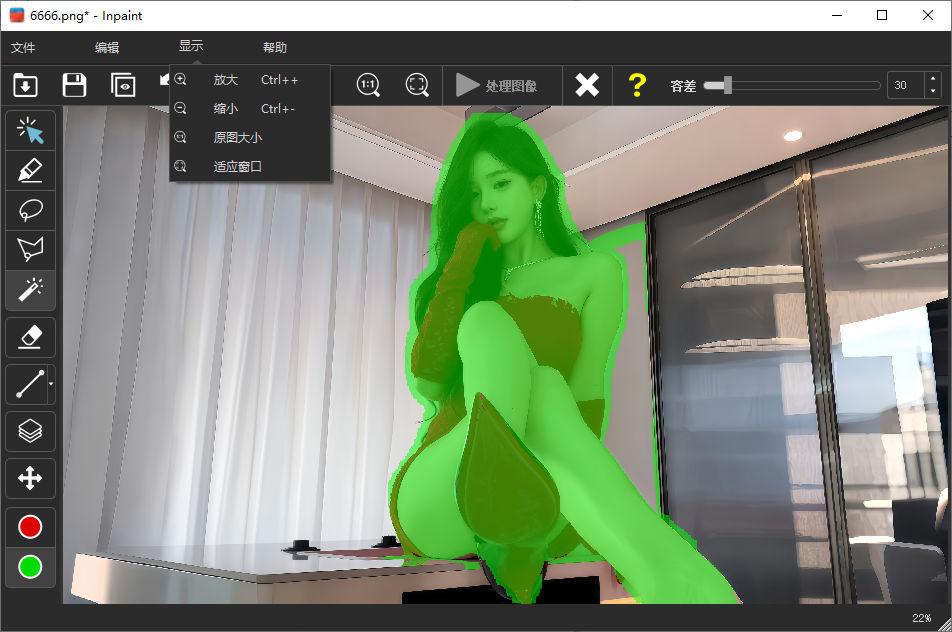Select the Eraser tool
Screen dimensions: 952x632
pyautogui.click(x=30, y=337)
